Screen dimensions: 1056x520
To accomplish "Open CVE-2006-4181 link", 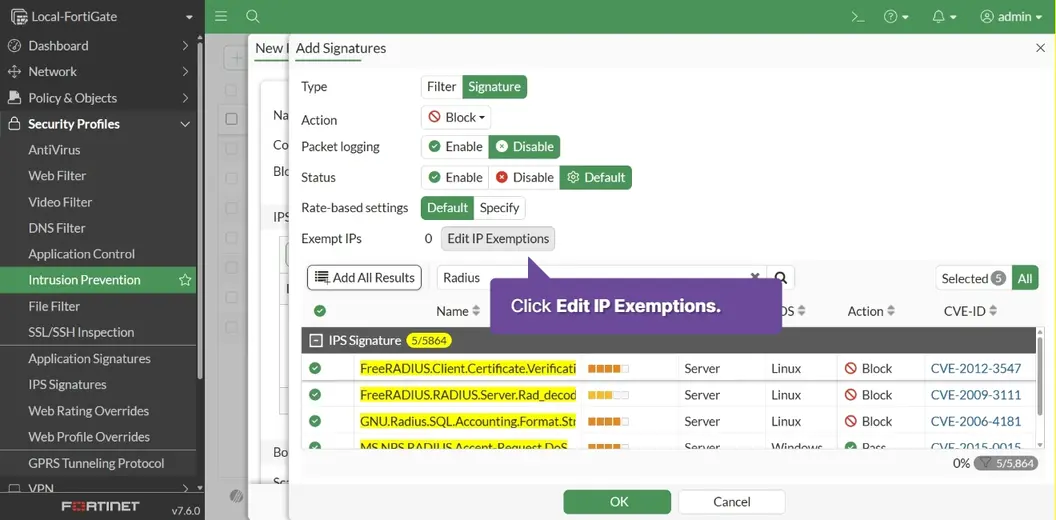I will pos(976,421).
